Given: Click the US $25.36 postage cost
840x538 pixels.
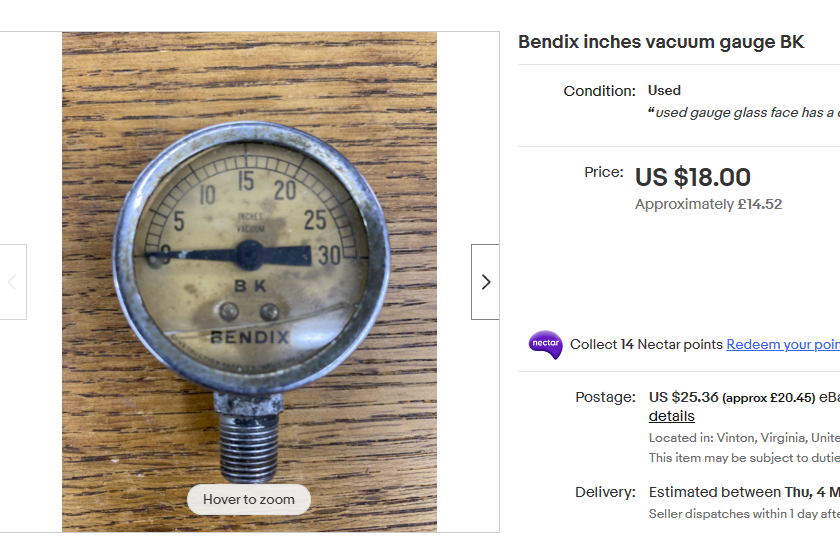Looking at the screenshot, I should coord(684,397).
